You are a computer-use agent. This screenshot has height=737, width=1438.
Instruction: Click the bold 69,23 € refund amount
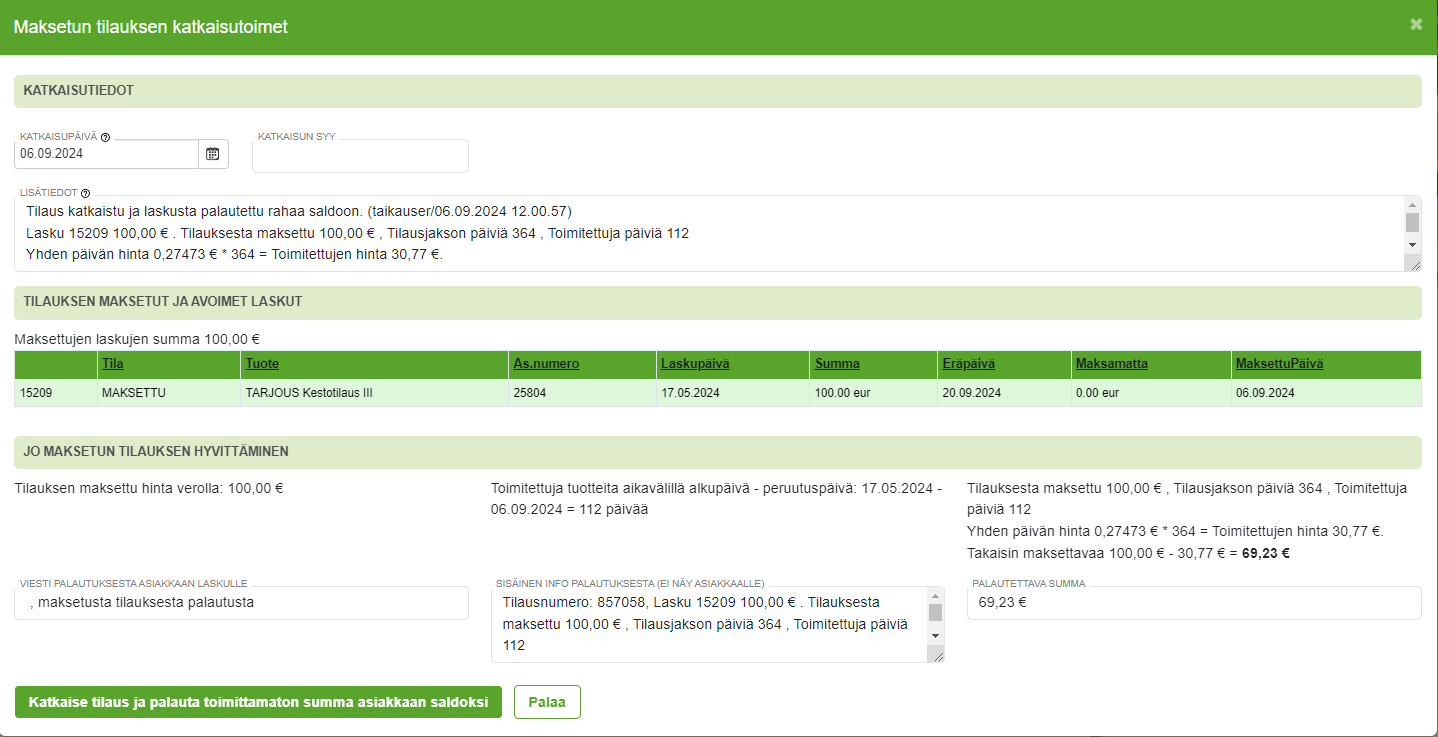coord(1266,553)
